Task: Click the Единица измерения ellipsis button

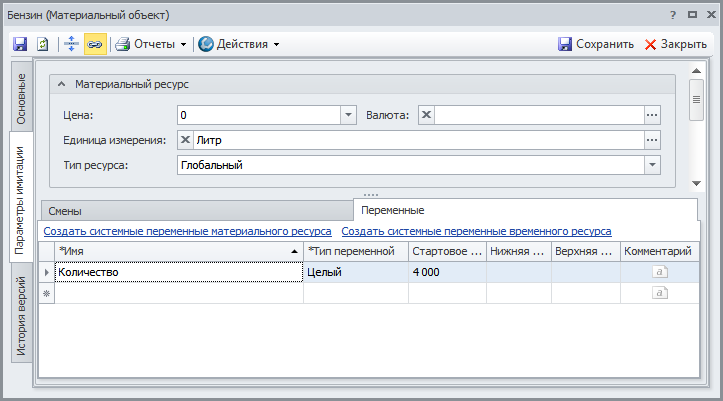Action: 652,140
